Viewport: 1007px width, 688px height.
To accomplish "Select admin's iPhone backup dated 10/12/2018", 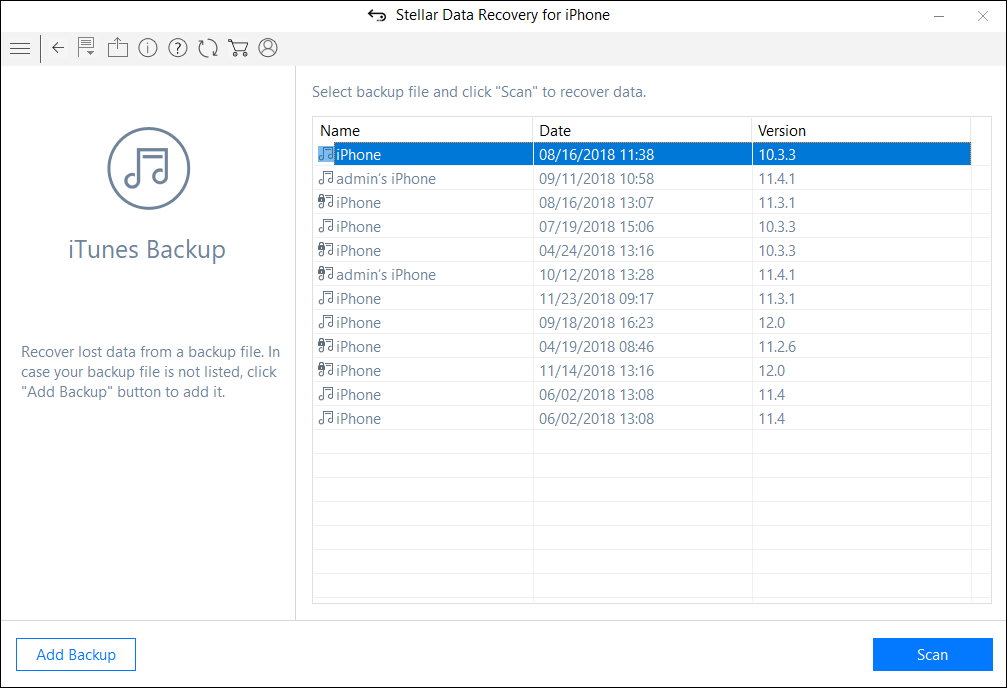I will 386,275.
